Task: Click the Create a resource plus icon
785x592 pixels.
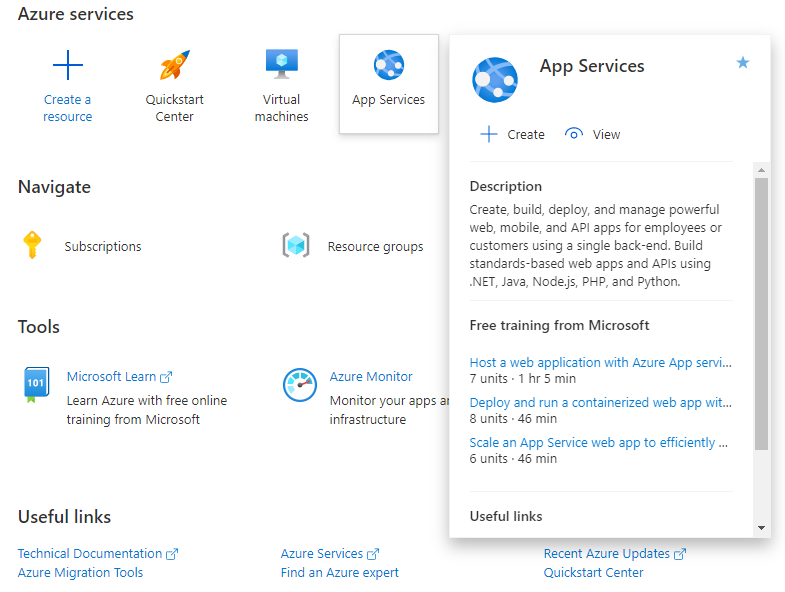Action: [68, 65]
